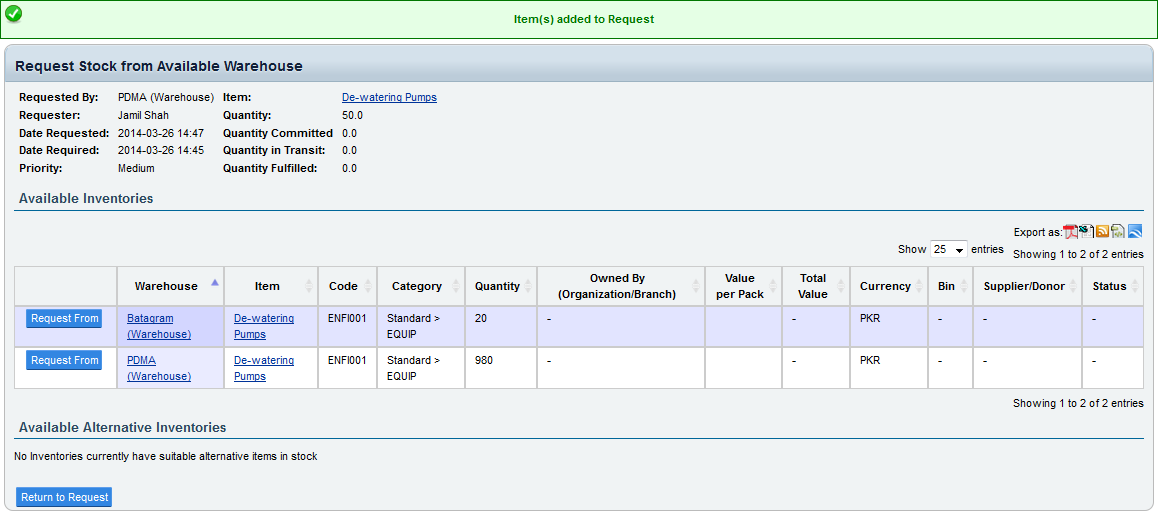Screen dimensions: 1159x512
Task: Sort by the Status column header
Action: 1111,286
